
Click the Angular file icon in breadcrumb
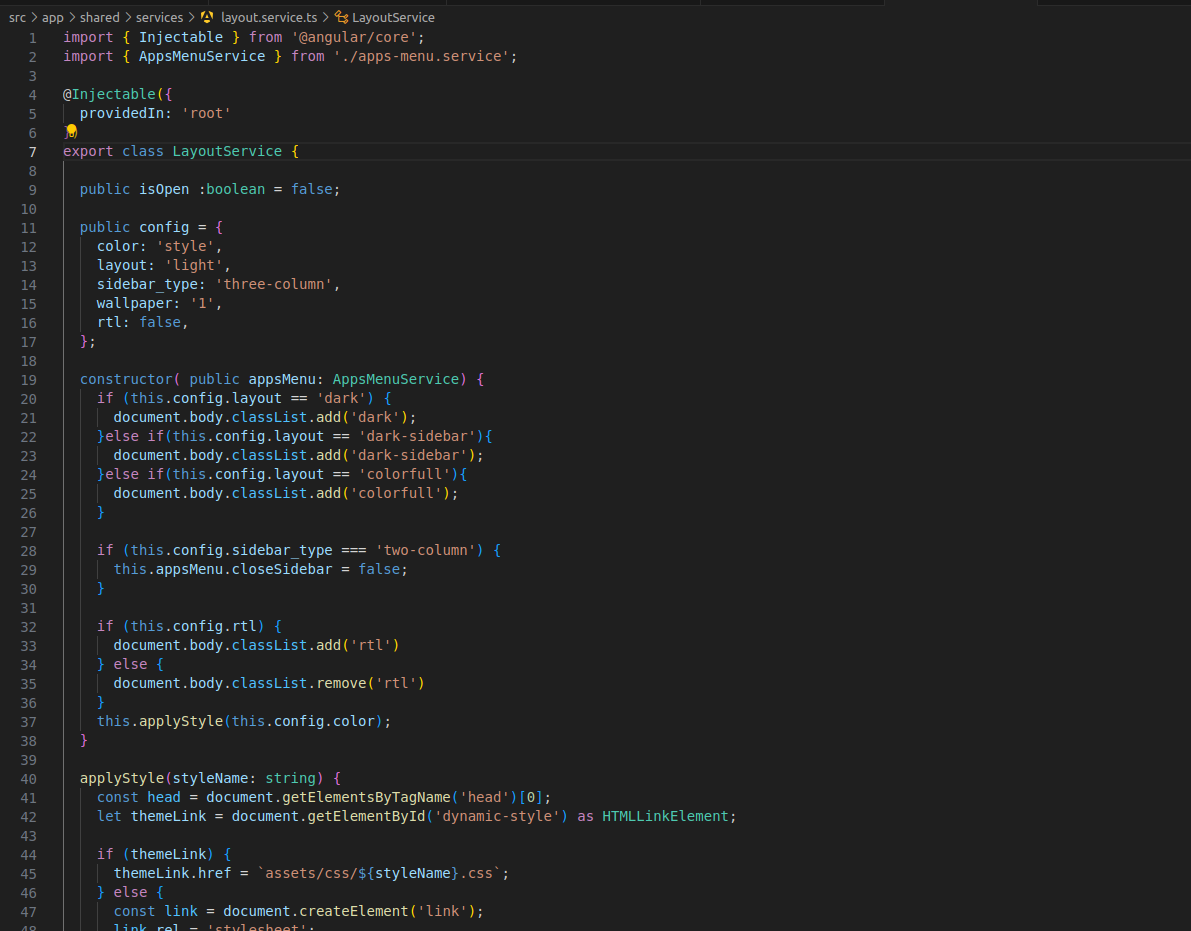coord(207,17)
